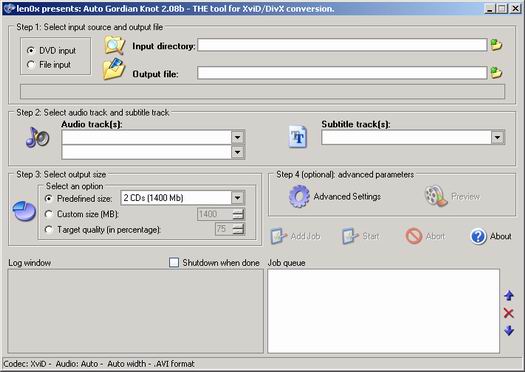Remove queued job with red X
The height and width of the screenshot is (372, 525).
coord(509,313)
